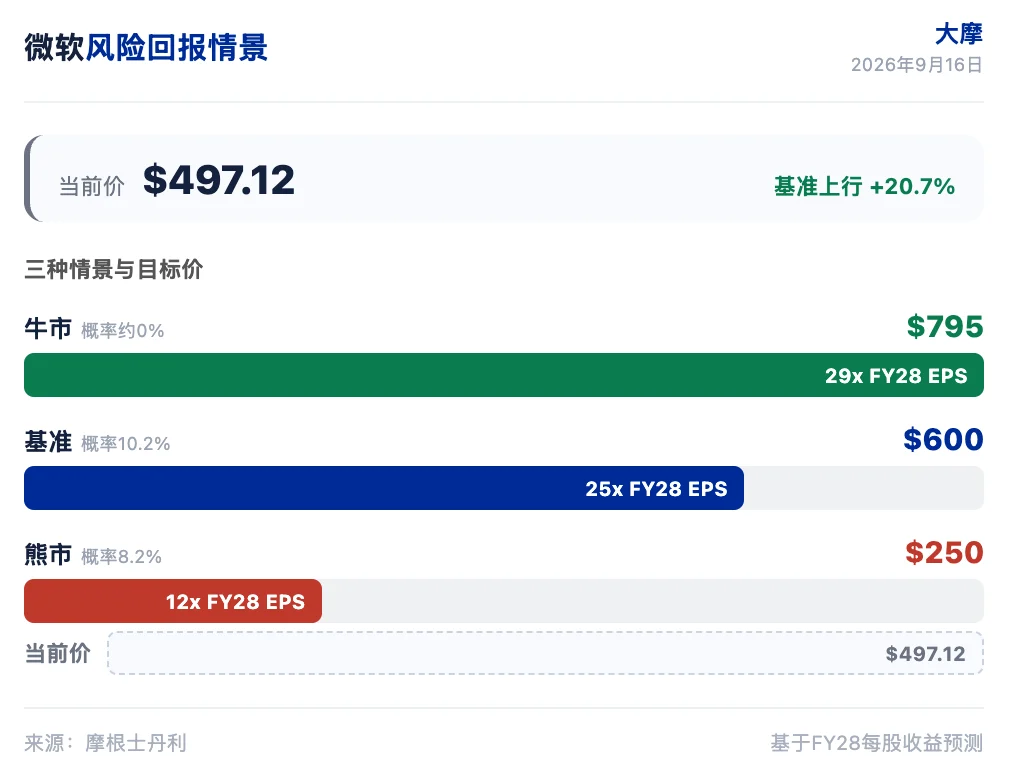The width and height of the screenshot is (1016, 778).
Task: Click the 当前价 label in the header card
Action: [91, 187]
